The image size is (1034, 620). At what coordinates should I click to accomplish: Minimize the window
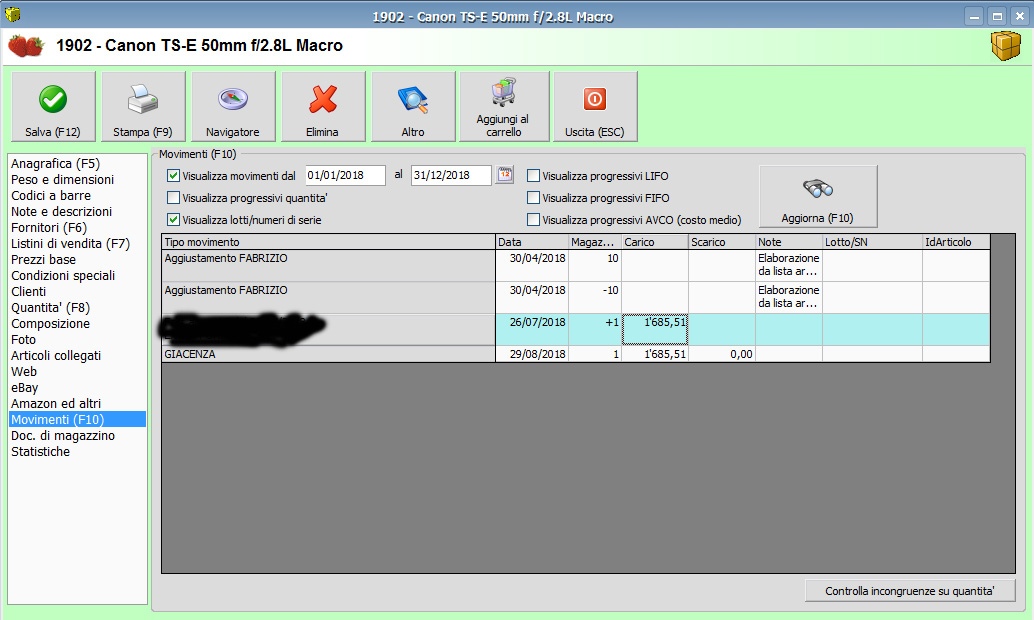point(975,16)
